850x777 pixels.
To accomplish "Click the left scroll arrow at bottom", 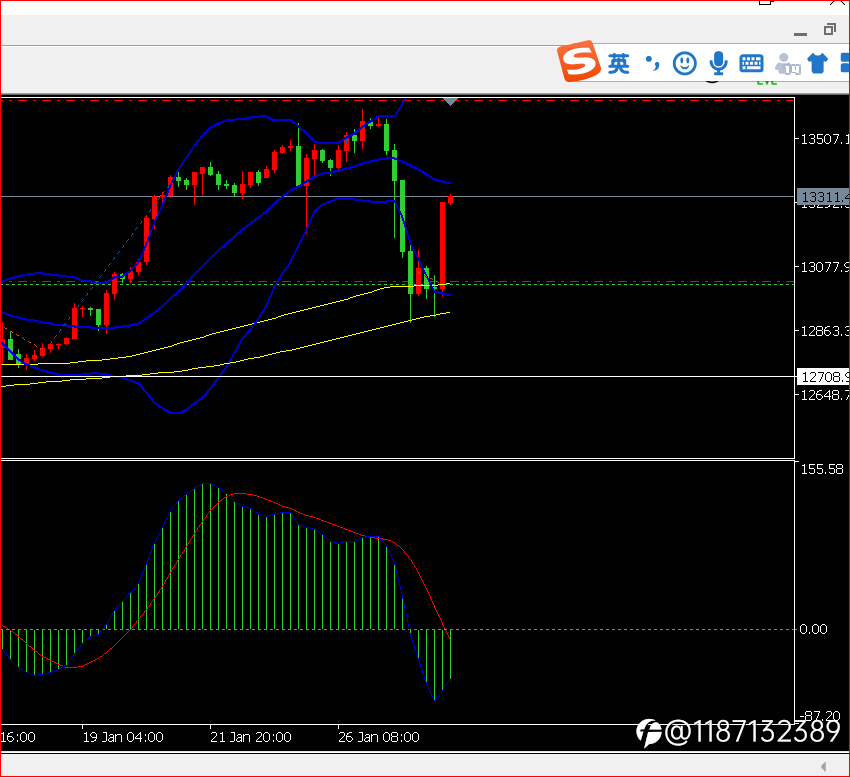I will click(823, 767).
